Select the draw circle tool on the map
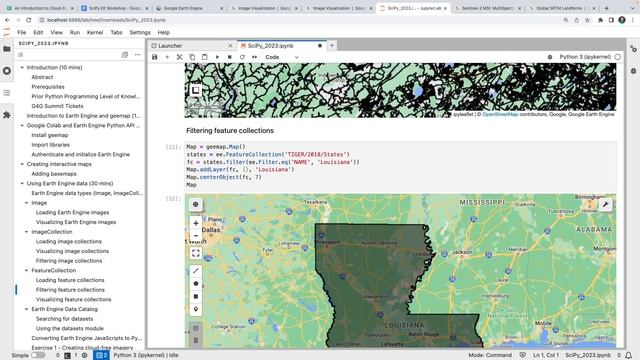Screen dimensions: 640x360 (x=196, y=284)
